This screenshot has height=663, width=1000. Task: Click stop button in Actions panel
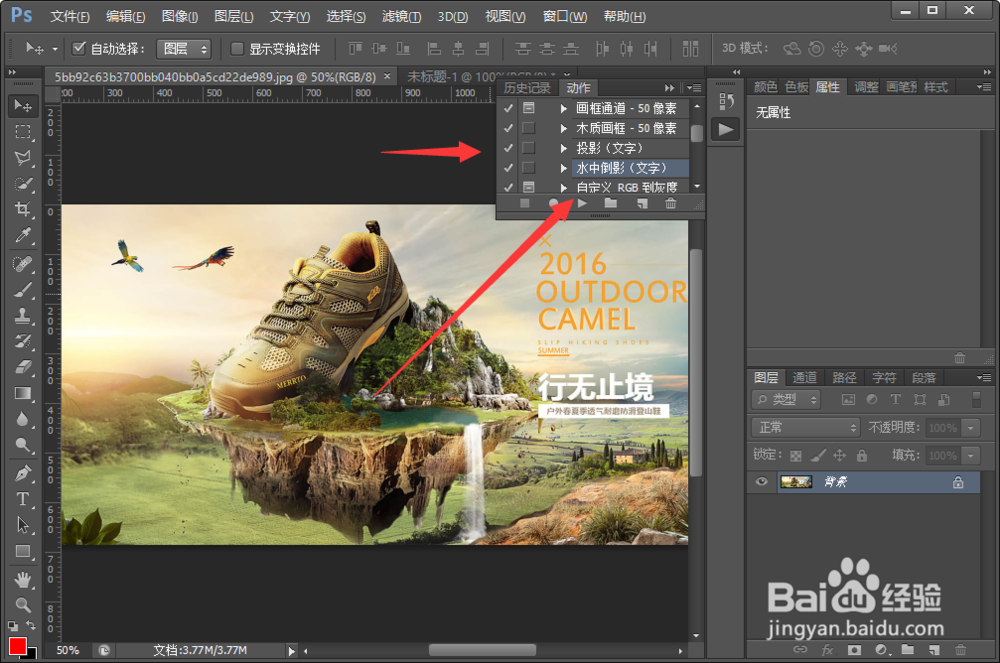[524, 203]
